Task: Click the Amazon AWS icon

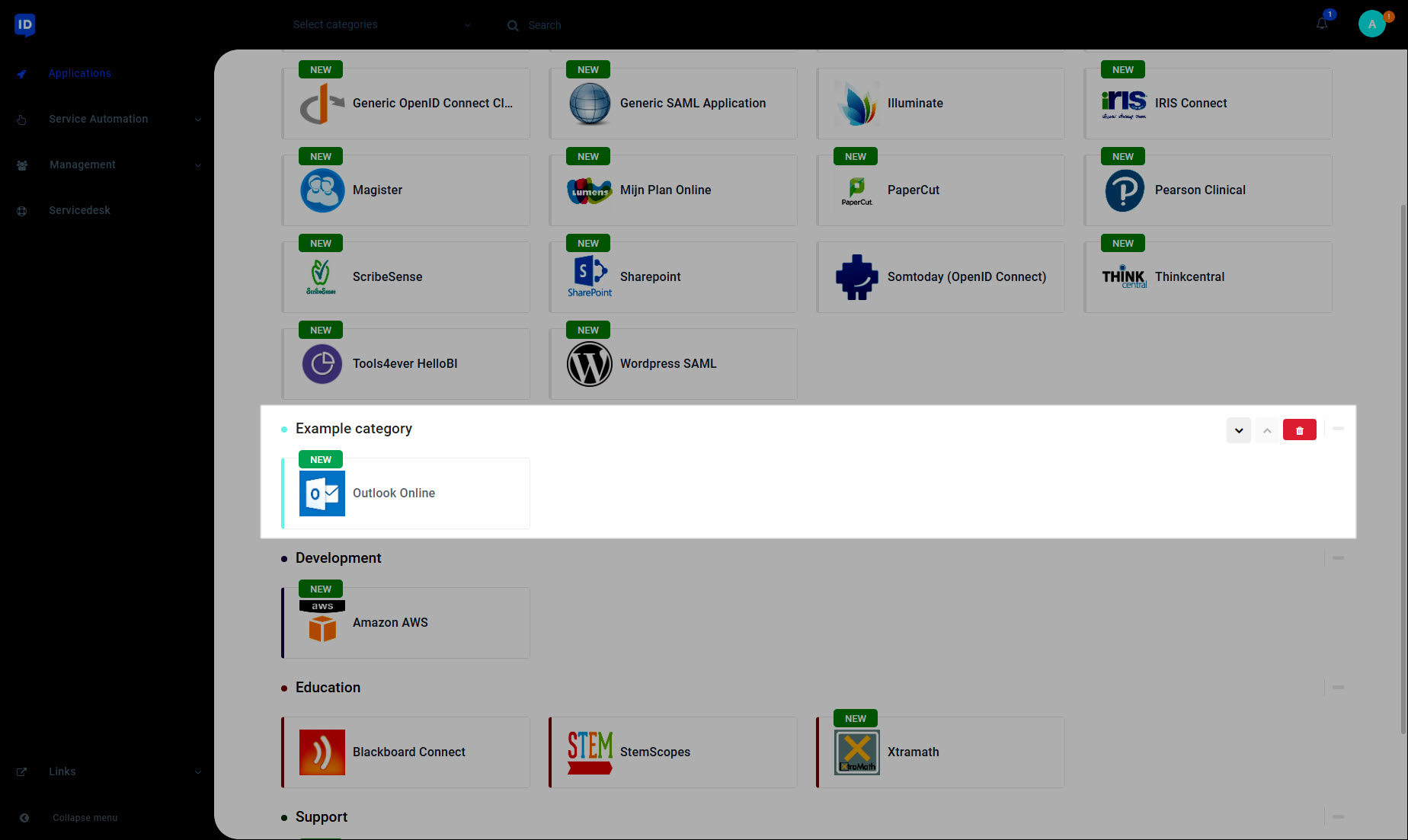Action: [322, 621]
